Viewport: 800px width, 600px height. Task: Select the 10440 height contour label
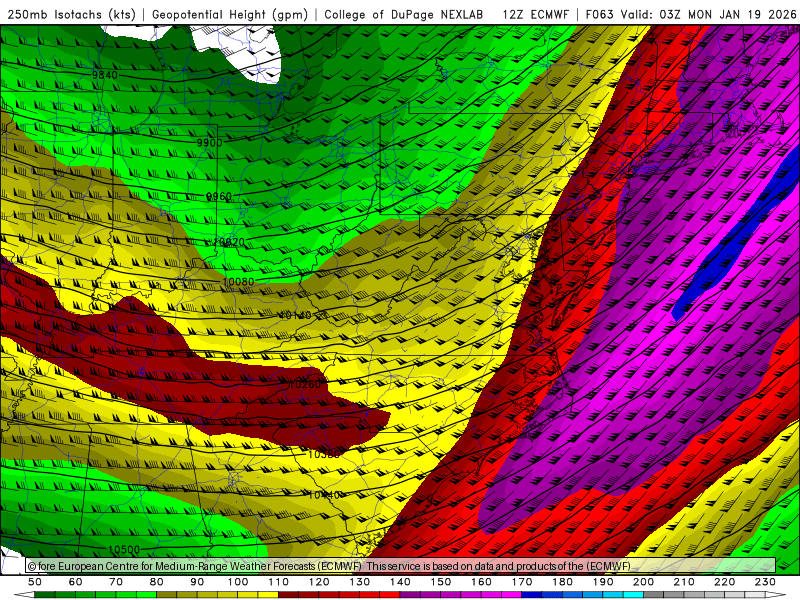click(324, 495)
